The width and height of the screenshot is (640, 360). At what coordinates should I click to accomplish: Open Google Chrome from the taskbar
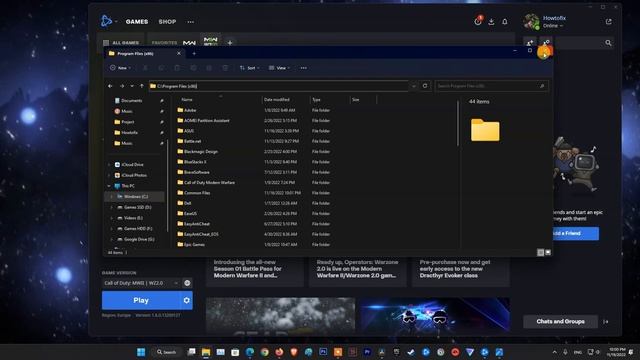coord(264,352)
